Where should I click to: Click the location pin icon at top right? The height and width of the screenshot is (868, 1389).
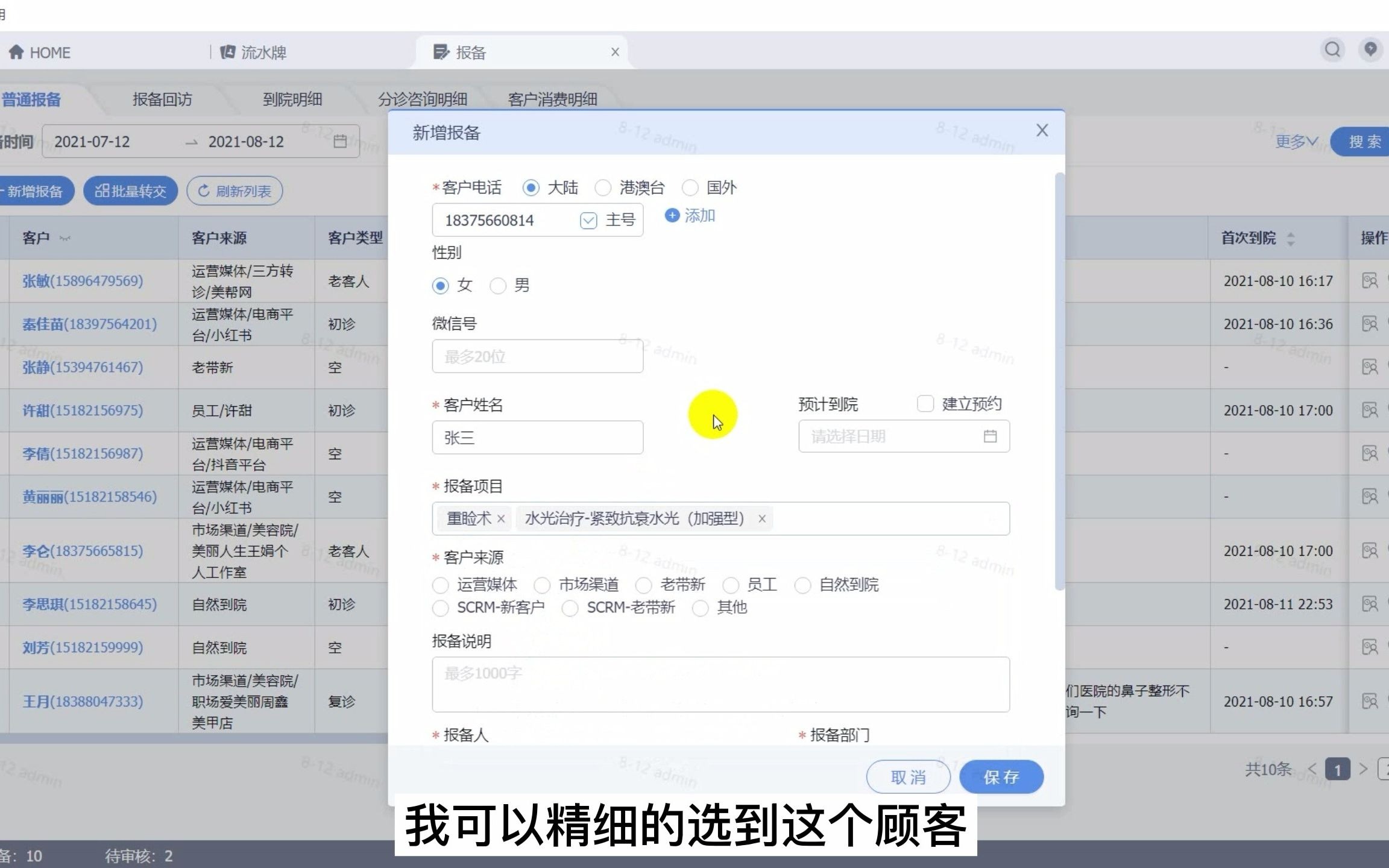coord(1370,49)
